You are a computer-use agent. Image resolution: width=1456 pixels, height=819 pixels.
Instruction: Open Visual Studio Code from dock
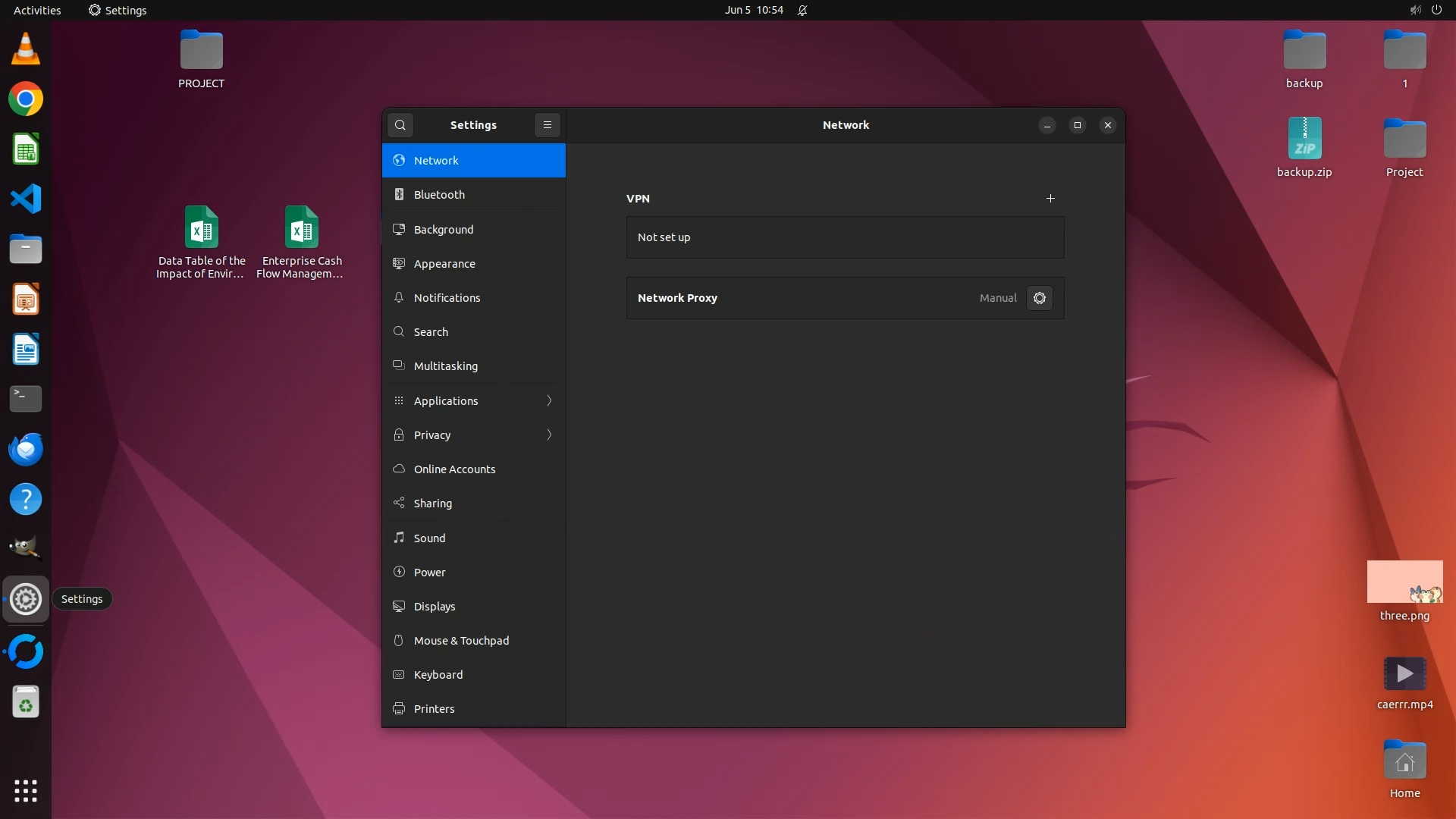pyautogui.click(x=25, y=199)
